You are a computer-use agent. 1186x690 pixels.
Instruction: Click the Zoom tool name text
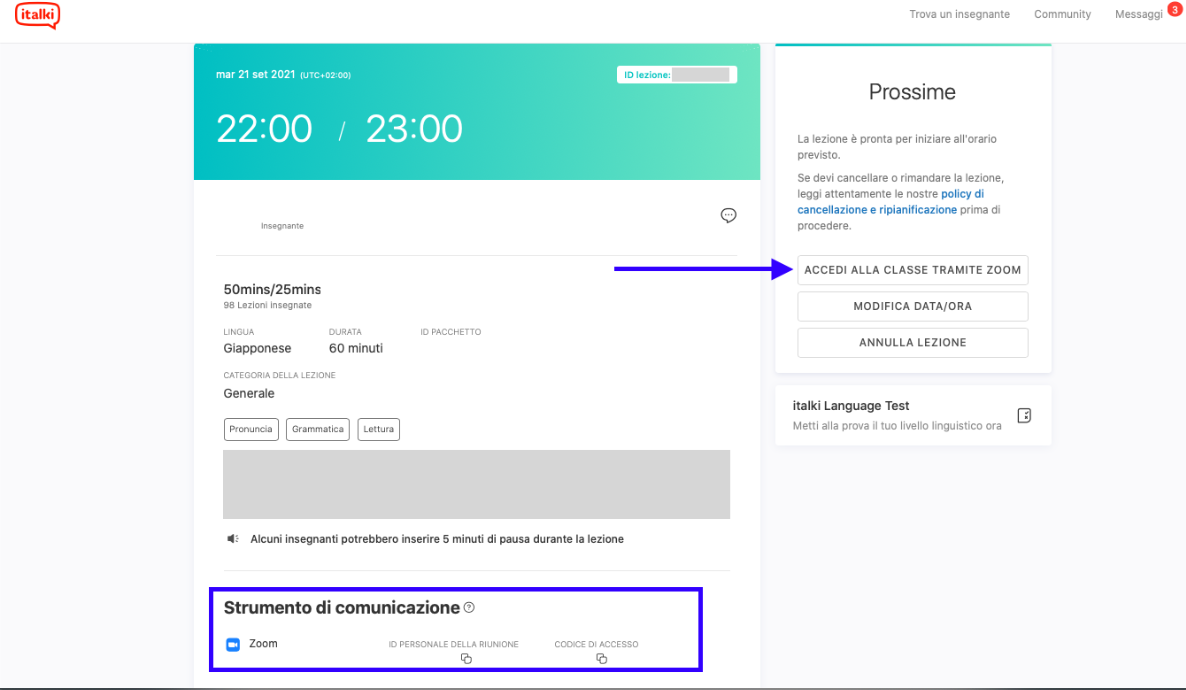tap(263, 644)
